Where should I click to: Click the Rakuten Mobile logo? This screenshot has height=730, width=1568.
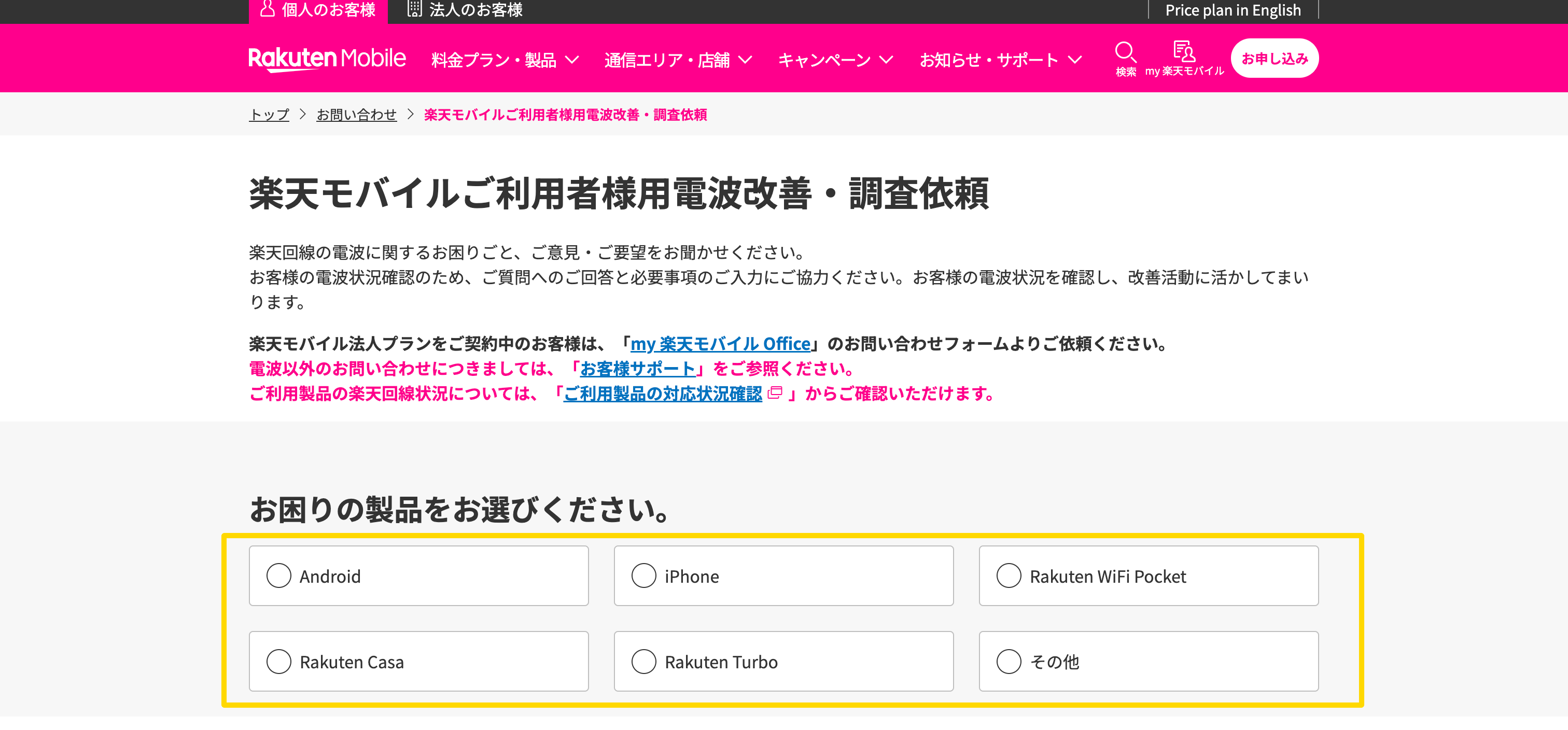(328, 59)
